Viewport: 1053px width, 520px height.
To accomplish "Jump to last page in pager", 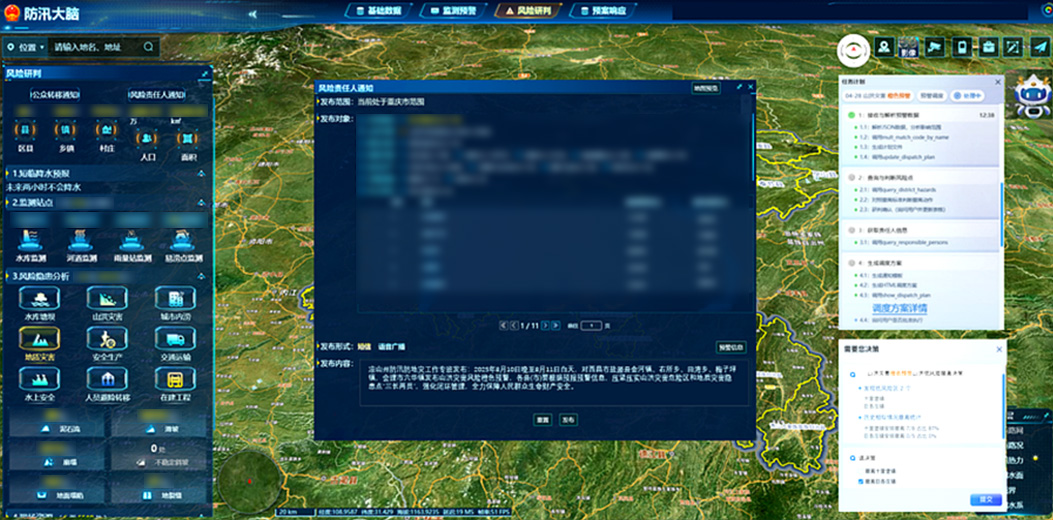I will click(555, 325).
